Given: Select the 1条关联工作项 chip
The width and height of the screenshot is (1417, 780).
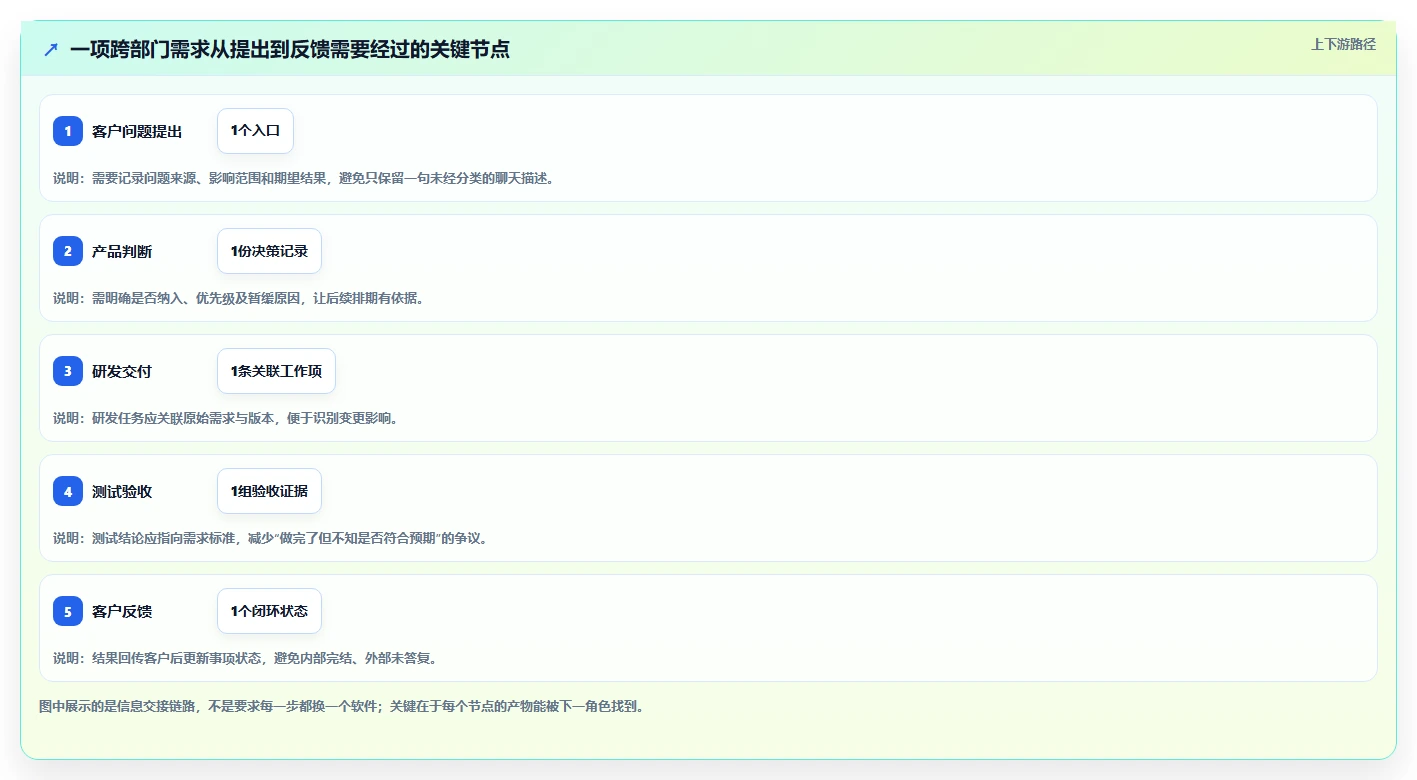Looking at the screenshot, I should [276, 371].
